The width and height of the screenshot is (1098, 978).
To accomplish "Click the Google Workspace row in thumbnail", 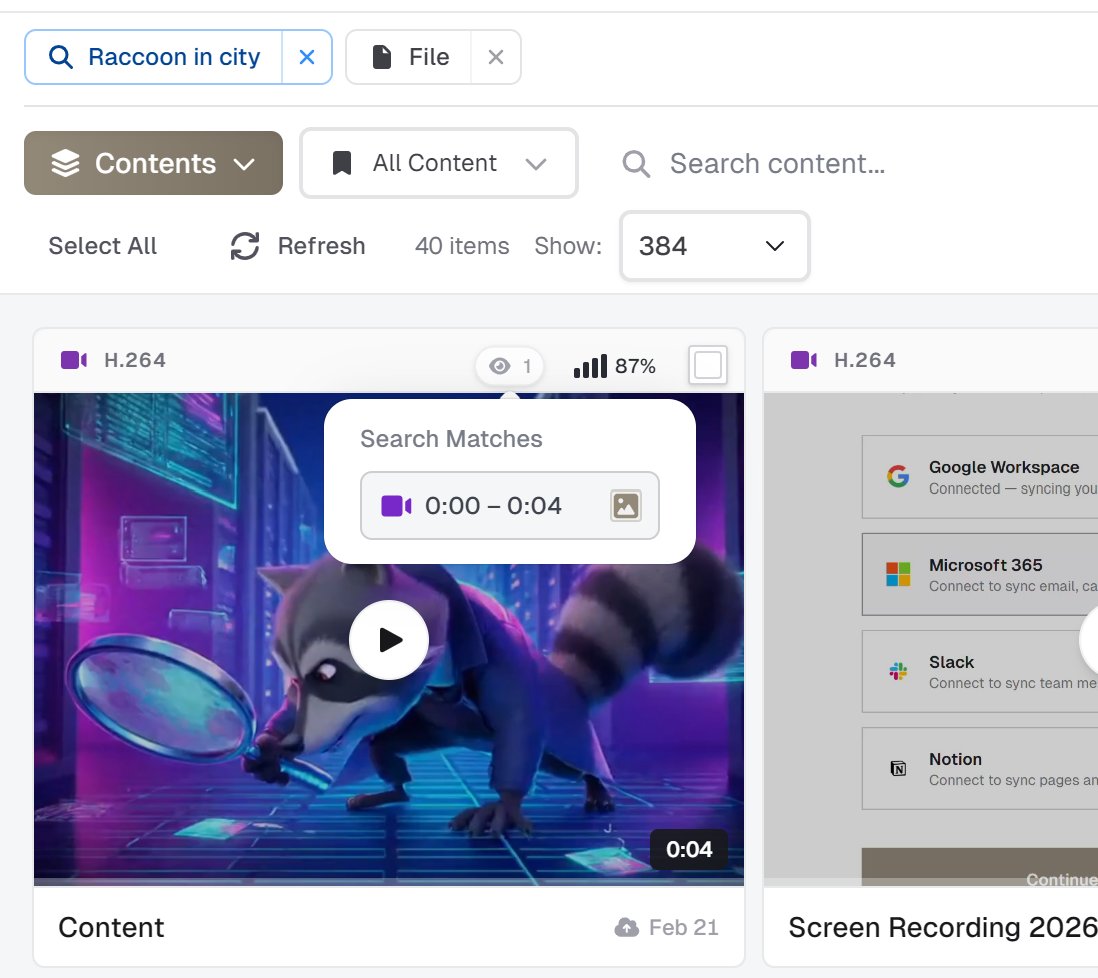I will pyautogui.click(x=980, y=477).
